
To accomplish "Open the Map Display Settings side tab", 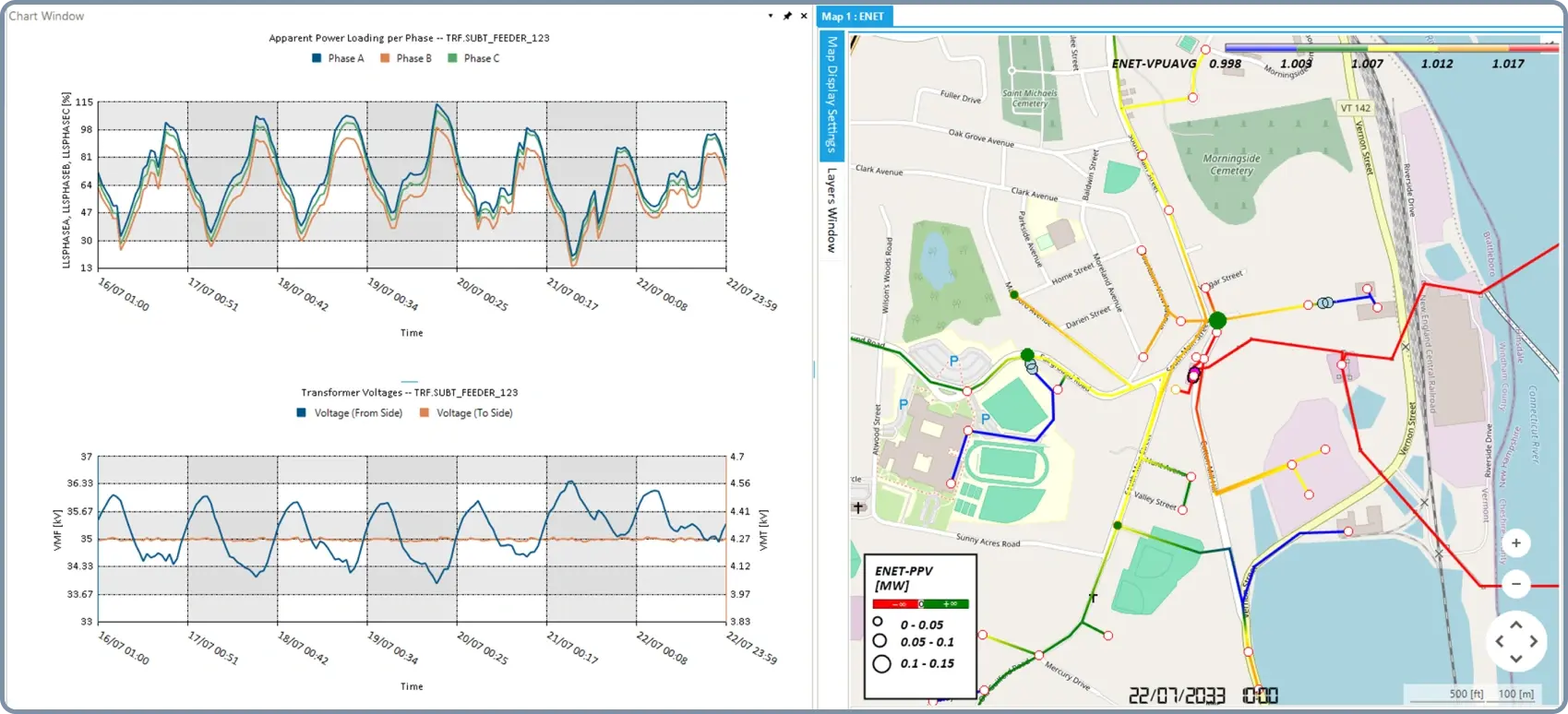I will pos(832,95).
